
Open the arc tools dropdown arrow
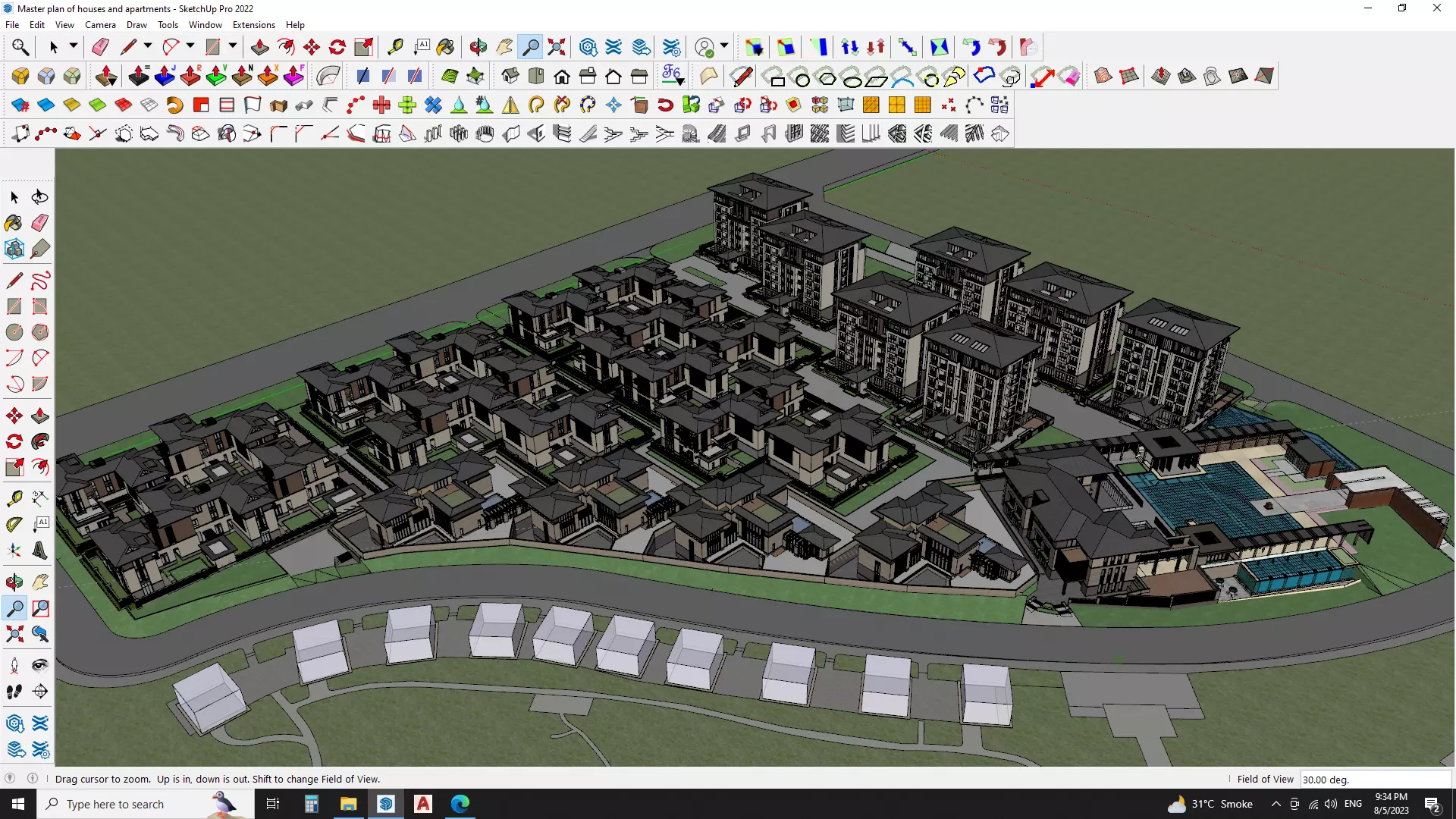click(190, 46)
